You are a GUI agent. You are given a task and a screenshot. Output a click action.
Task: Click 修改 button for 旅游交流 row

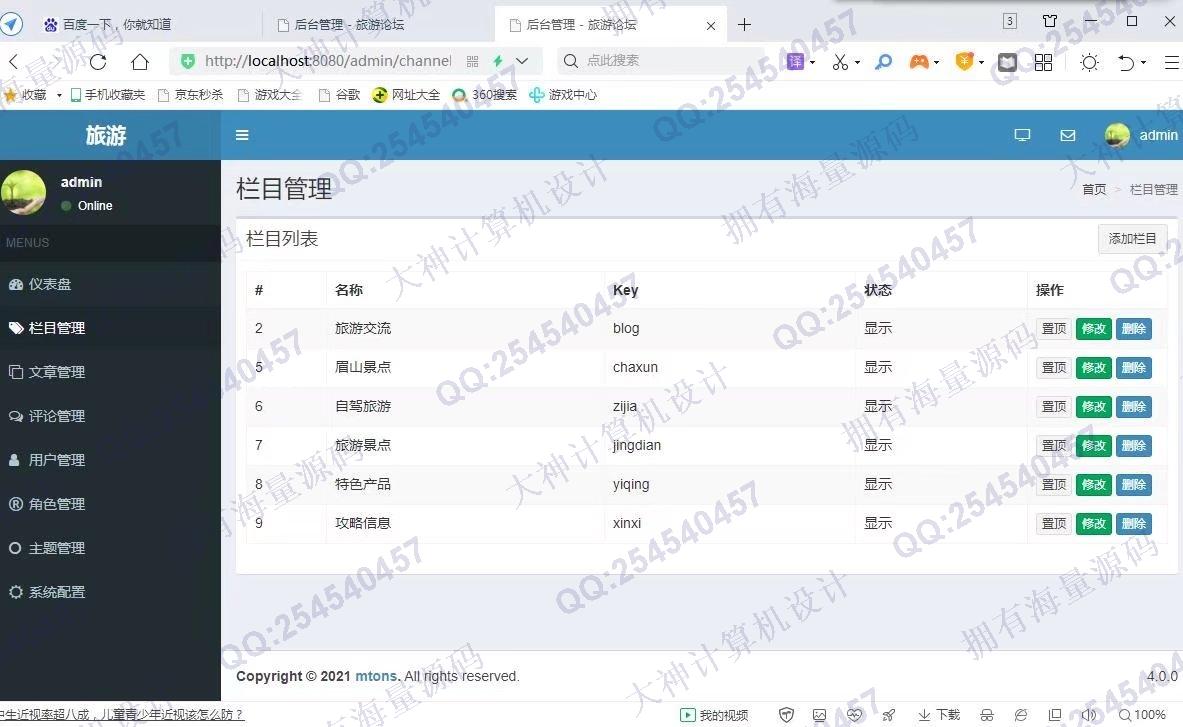tap(1093, 329)
